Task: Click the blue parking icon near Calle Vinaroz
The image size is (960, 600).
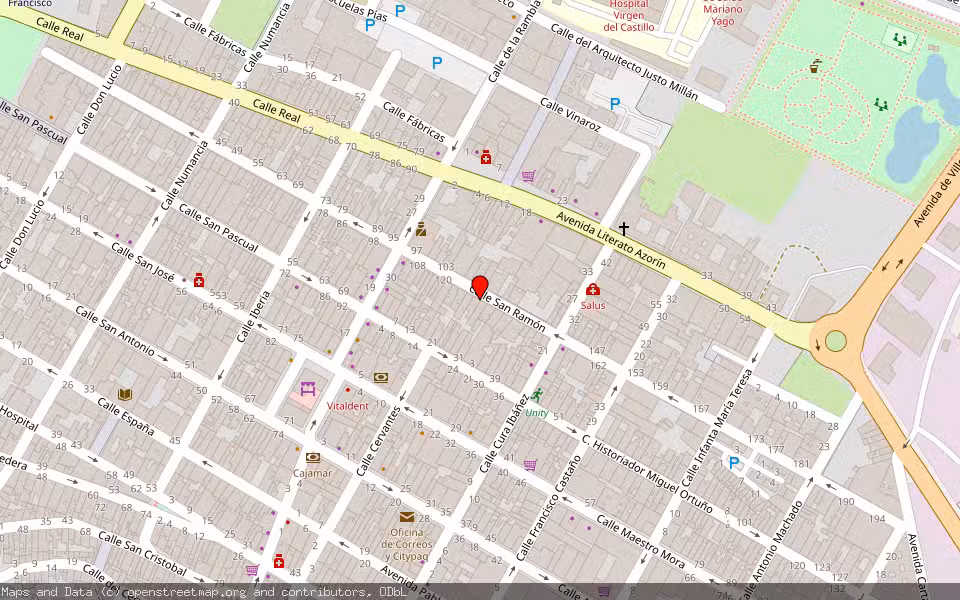Action: click(x=613, y=102)
